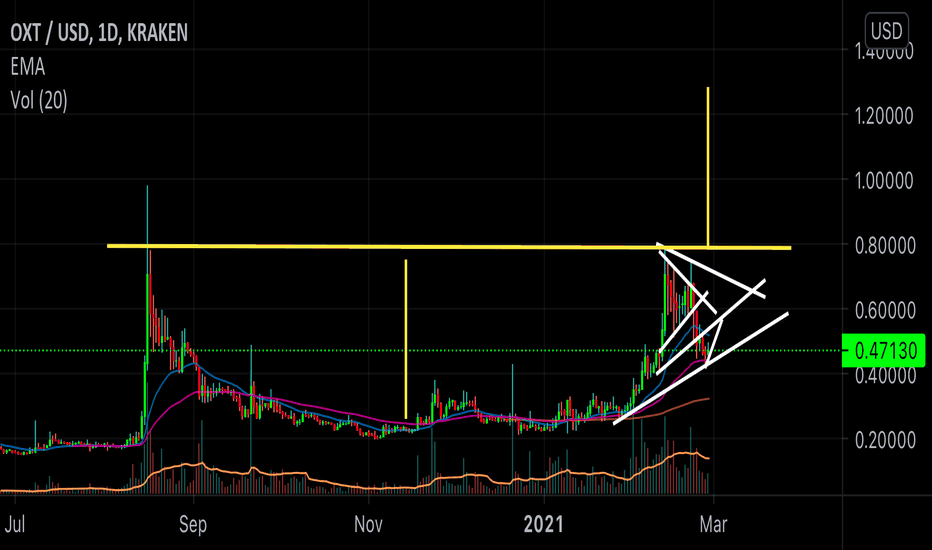Select the yellow horizontal resistance line
Viewport: 932px width, 550px height.
449,246
